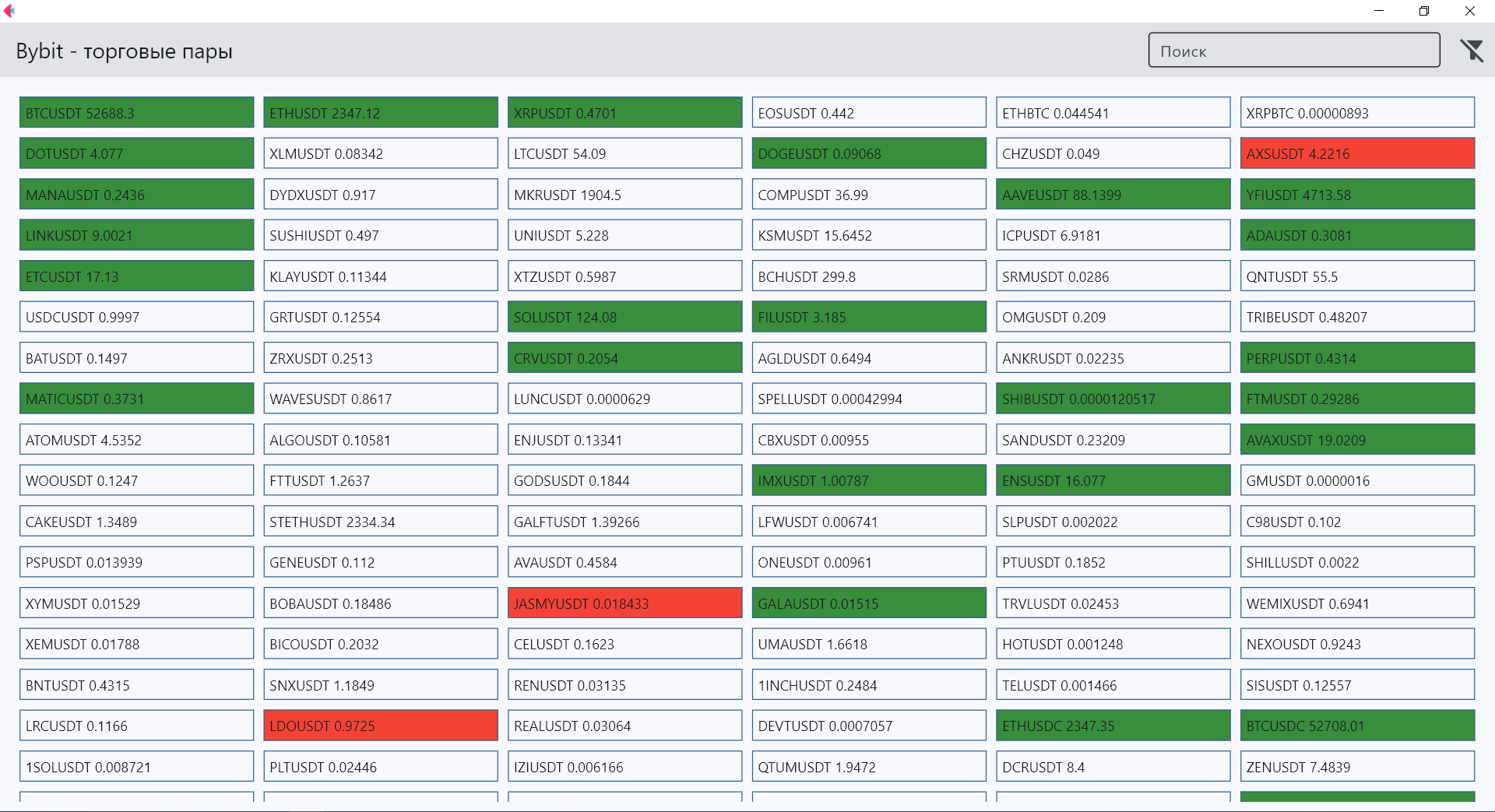Screen dimensions: 1495x812
Task: Choose ZENUSDT 7.4839 pair
Action: [1357, 767]
